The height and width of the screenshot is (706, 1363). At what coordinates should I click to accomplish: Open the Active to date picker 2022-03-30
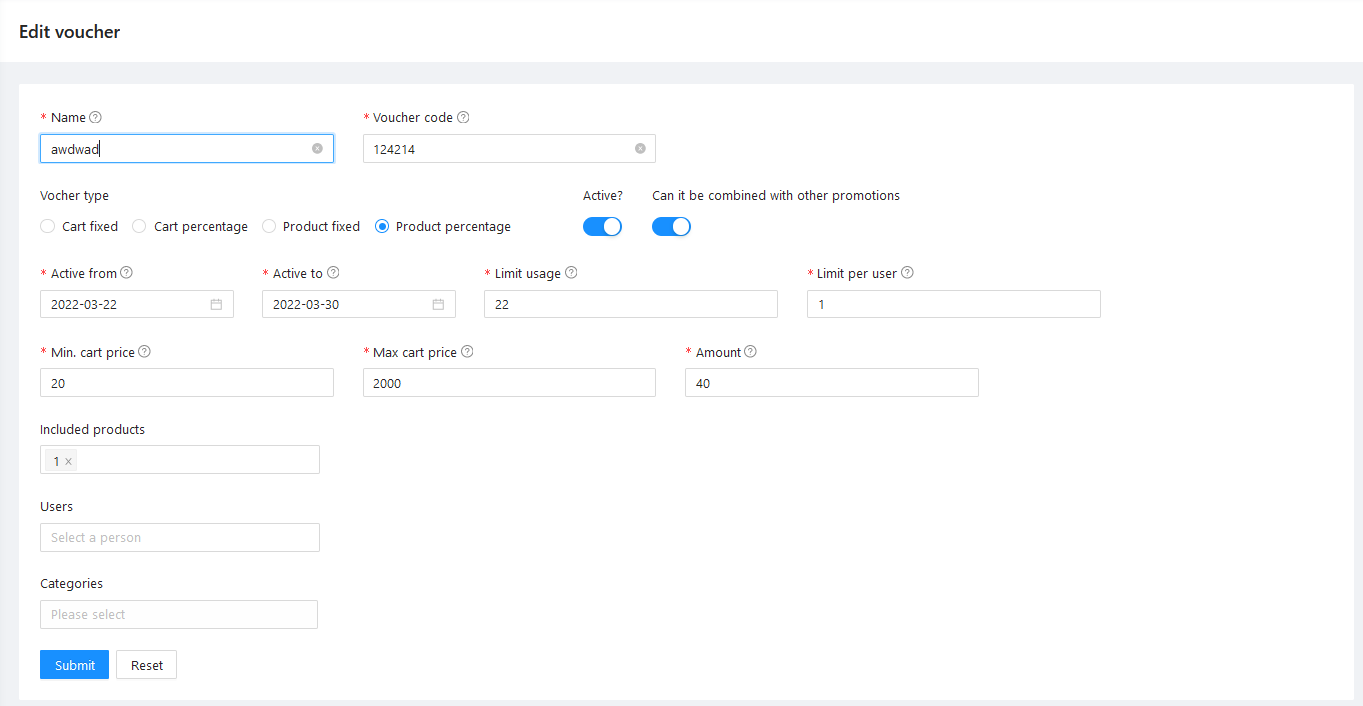click(x=359, y=304)
